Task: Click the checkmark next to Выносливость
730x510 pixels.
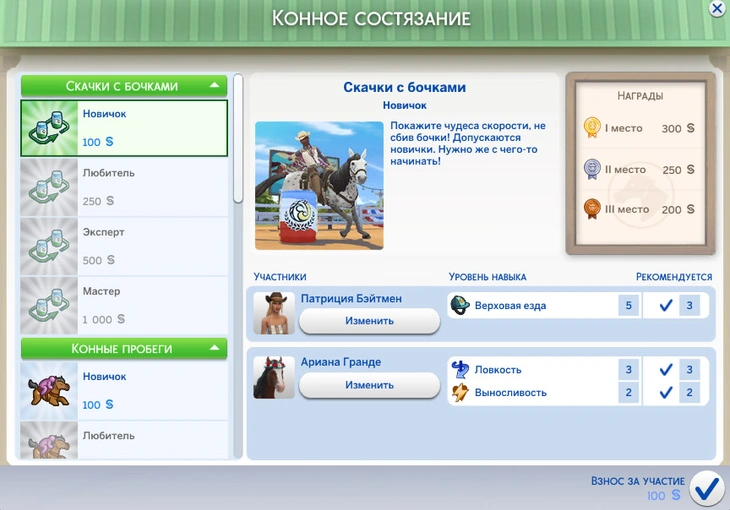Action: 665,392
